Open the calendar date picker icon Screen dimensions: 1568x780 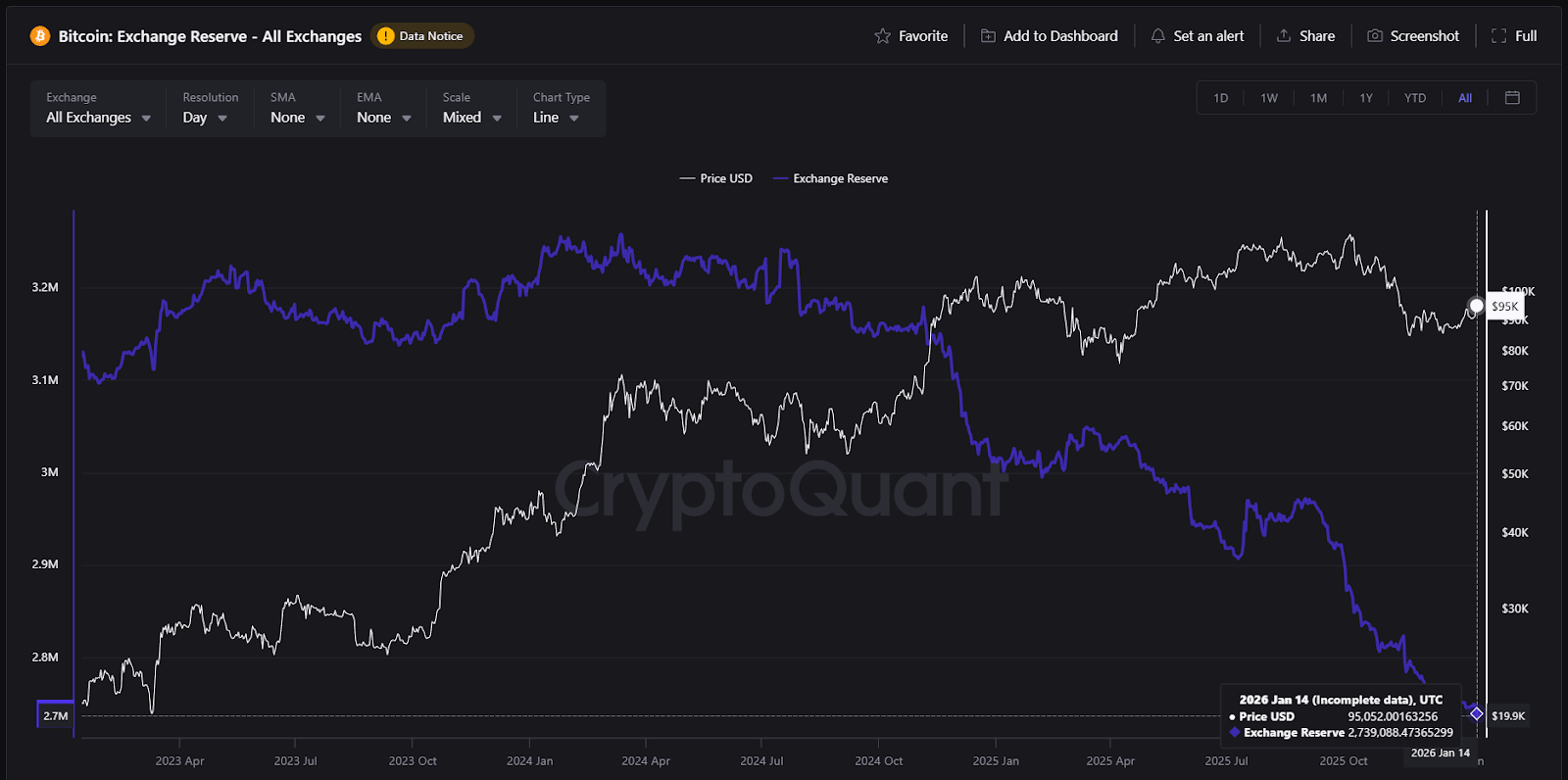1512,98
